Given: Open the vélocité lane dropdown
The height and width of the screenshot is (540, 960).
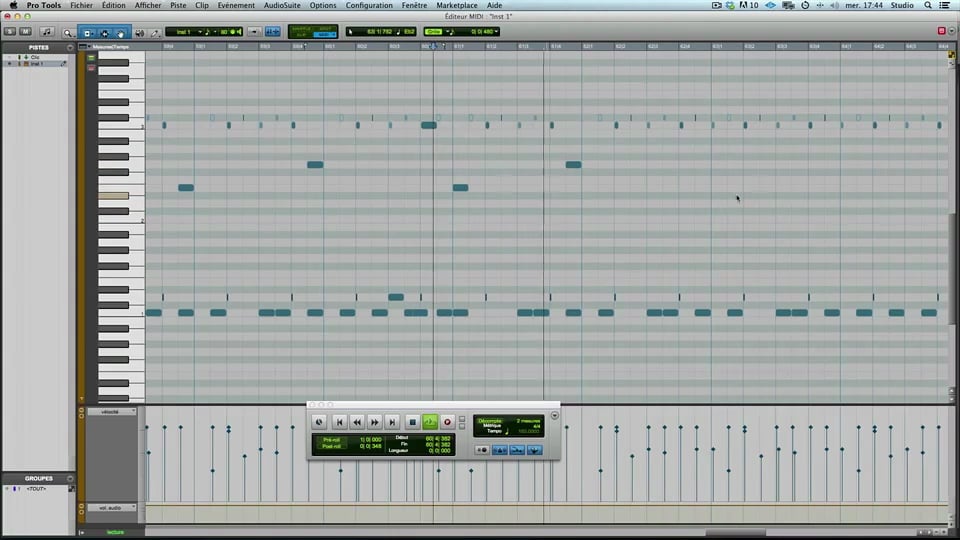Looking at the screenshot, I should pyautogui.click(x=111, y=411).
